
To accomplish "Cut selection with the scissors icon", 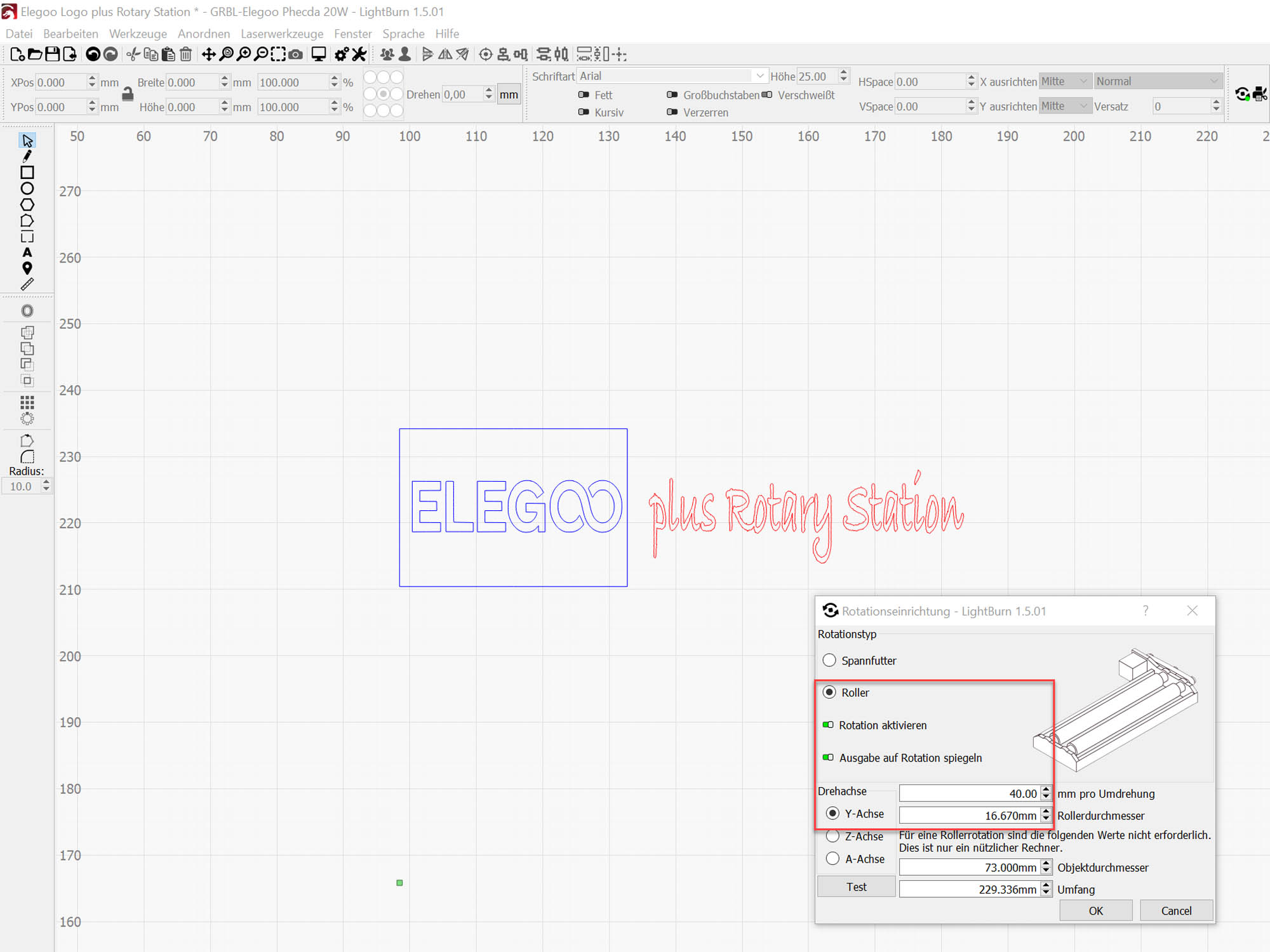I will 133,55.
